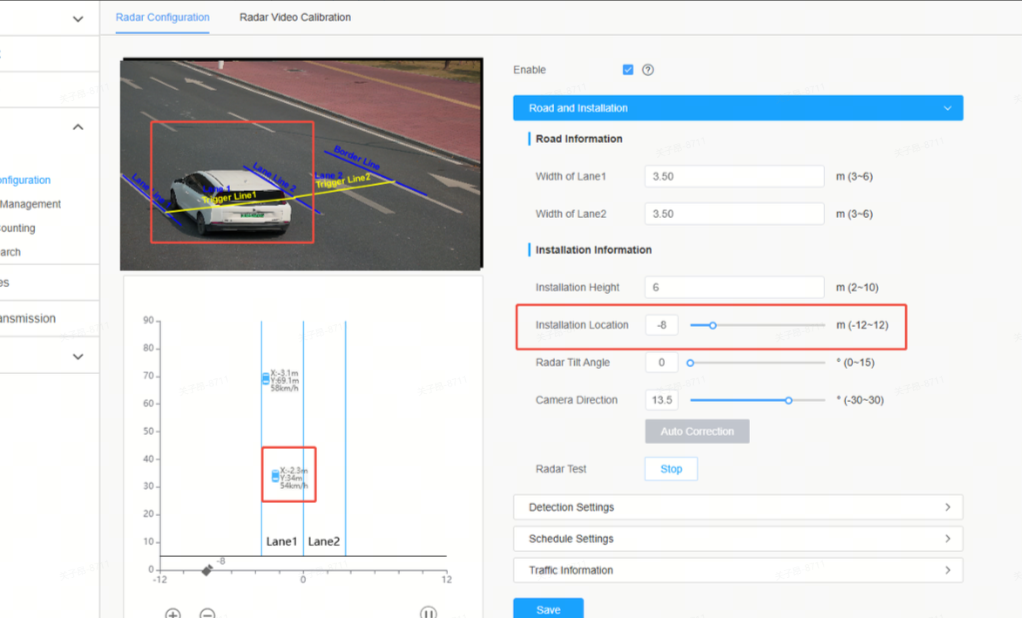Switch to the Radar Configuration tab

pyautogui.click(x=162, y=18)
